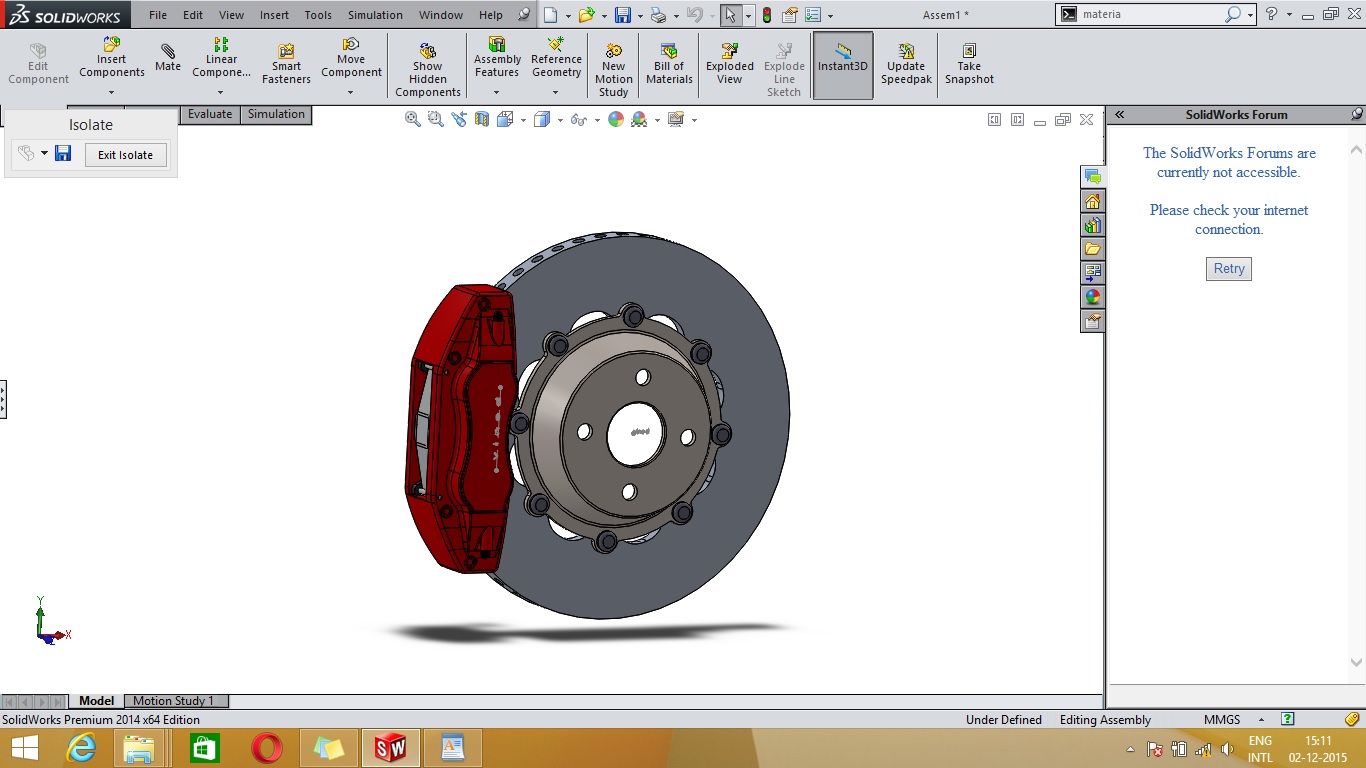The image size is (1366, 768).
Task: Open SolidWorks Forum tab in task pane
Action: click(1093, 177)
